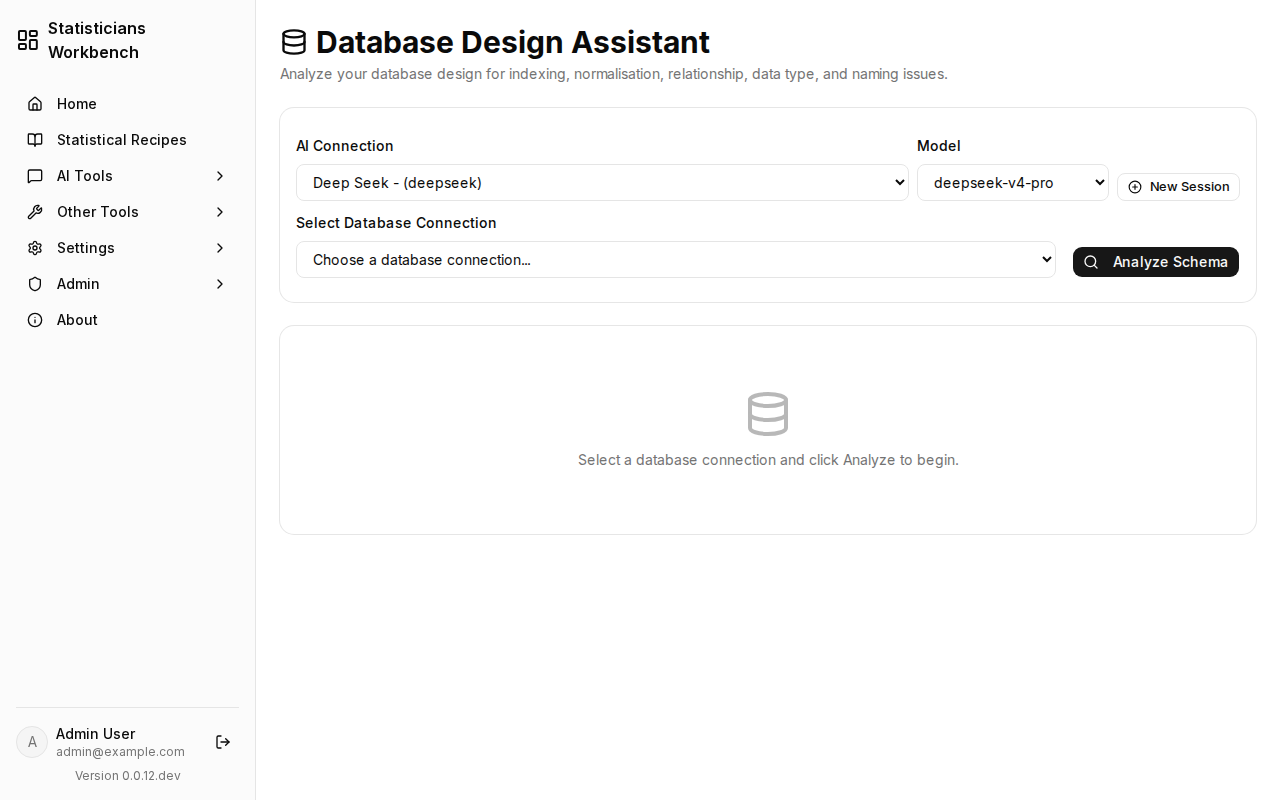The image size is (1280, 800).
Task: Click the Database Design Assistant heading
Action: [513, 42]
